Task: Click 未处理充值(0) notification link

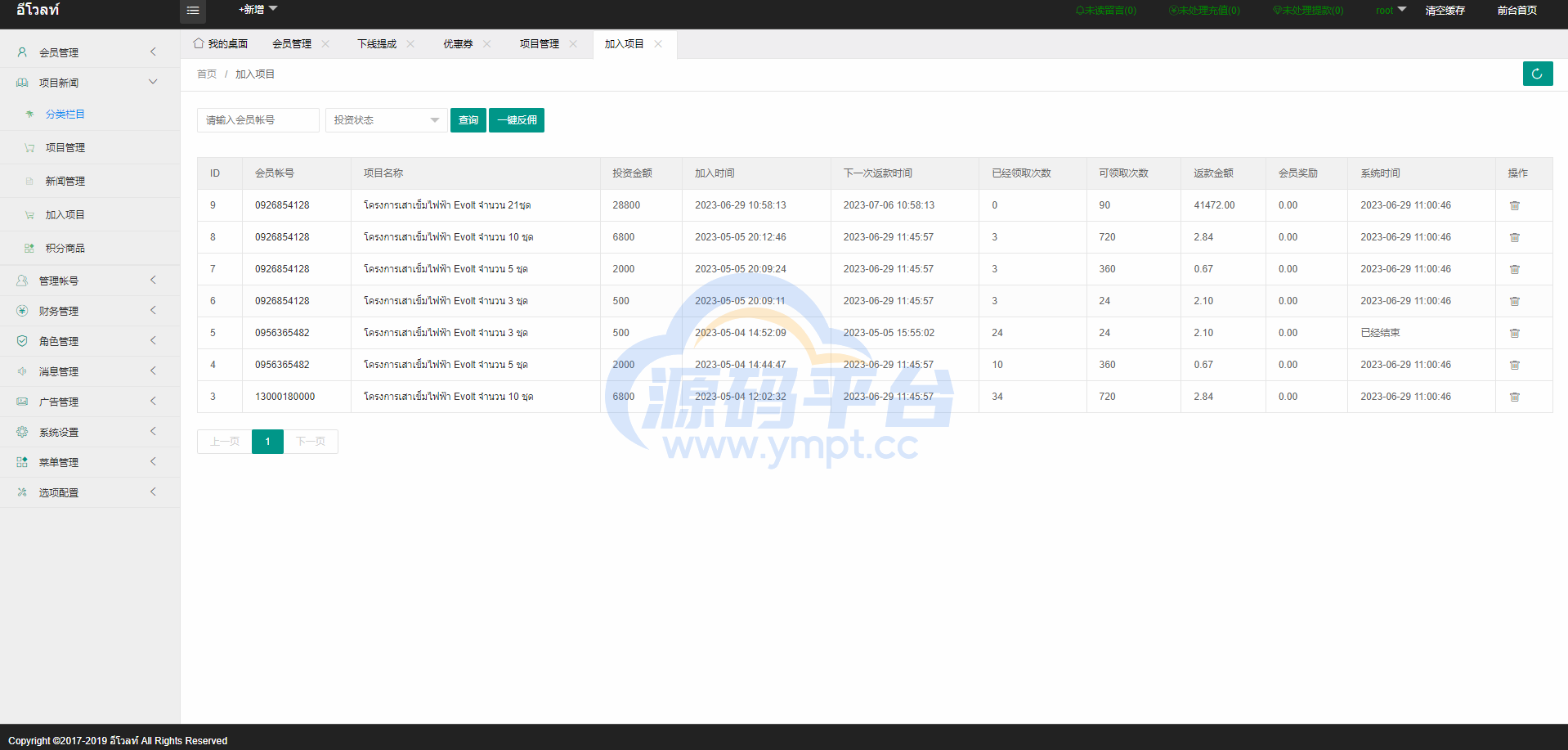Action: [x=1204, y=11]
